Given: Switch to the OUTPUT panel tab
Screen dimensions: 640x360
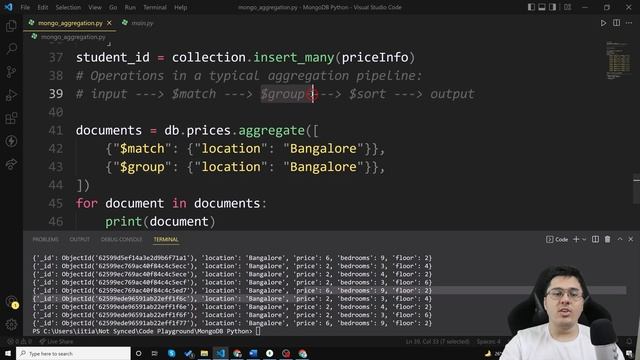Looking at the screenshot, I should tap(79, 239).
